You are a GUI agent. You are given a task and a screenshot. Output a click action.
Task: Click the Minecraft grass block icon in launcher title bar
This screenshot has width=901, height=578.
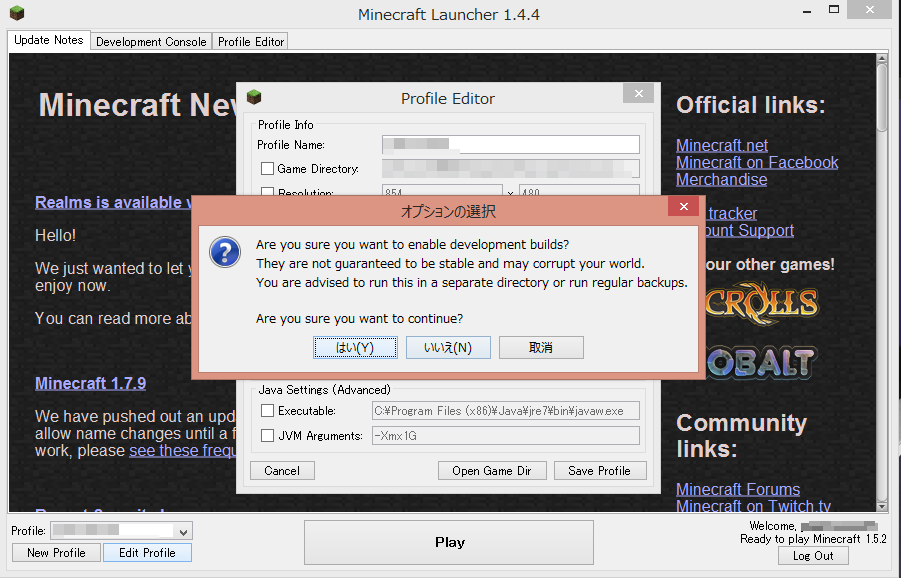(17, 12)
